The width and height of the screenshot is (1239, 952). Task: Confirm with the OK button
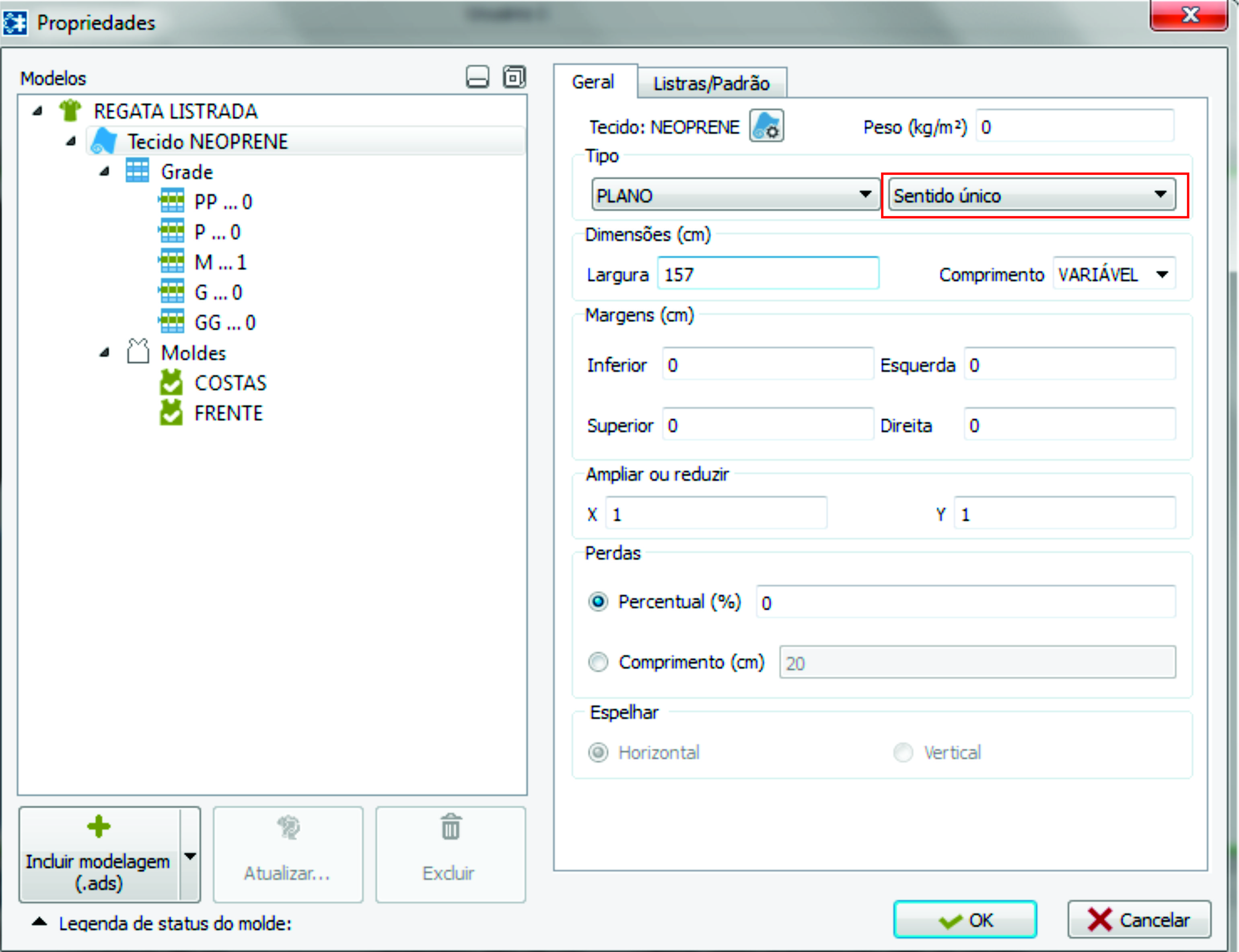click(x=965, y=919)
